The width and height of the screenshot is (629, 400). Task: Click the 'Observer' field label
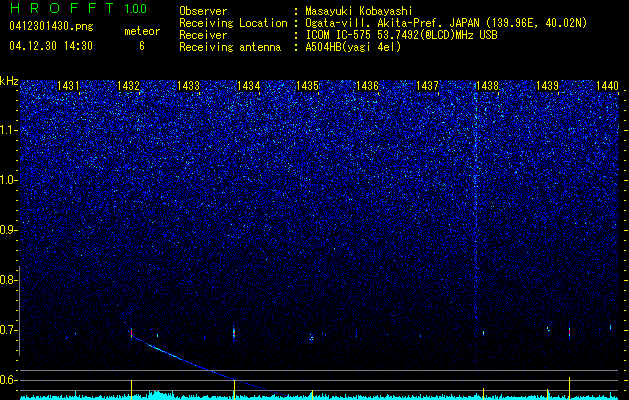[x=203, y=11]
